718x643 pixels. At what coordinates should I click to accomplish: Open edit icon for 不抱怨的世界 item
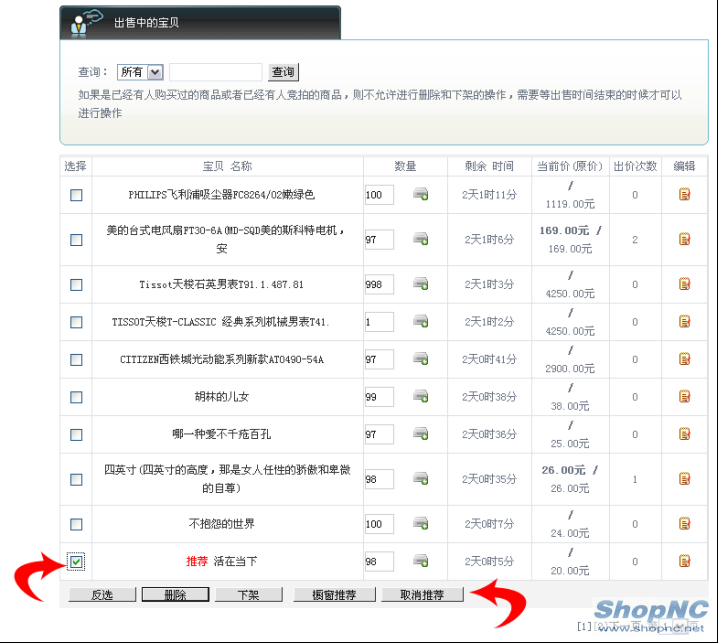684,523
